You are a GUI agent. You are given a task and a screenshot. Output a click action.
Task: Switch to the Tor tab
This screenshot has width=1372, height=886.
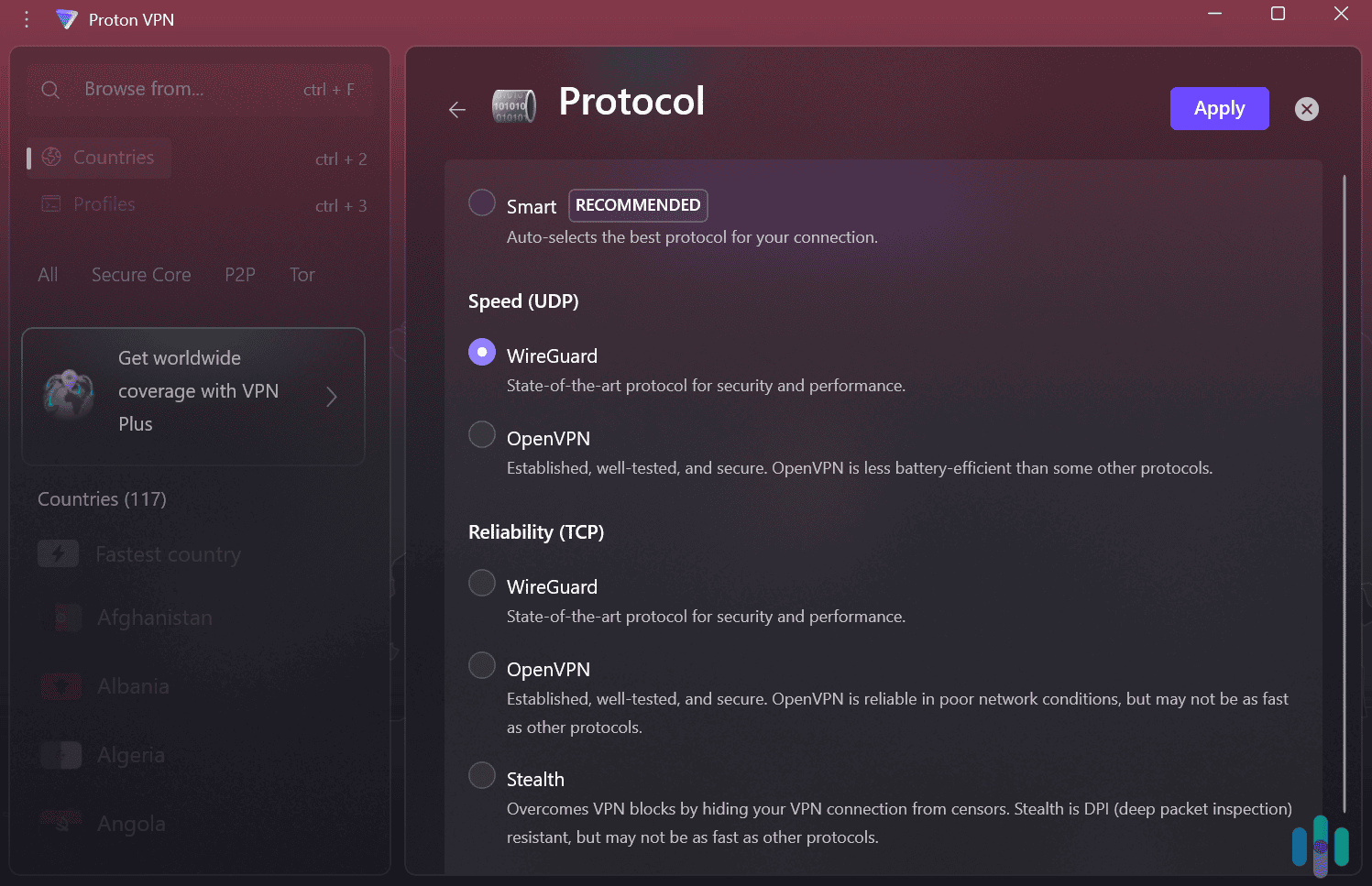click(x=302, y=274)
